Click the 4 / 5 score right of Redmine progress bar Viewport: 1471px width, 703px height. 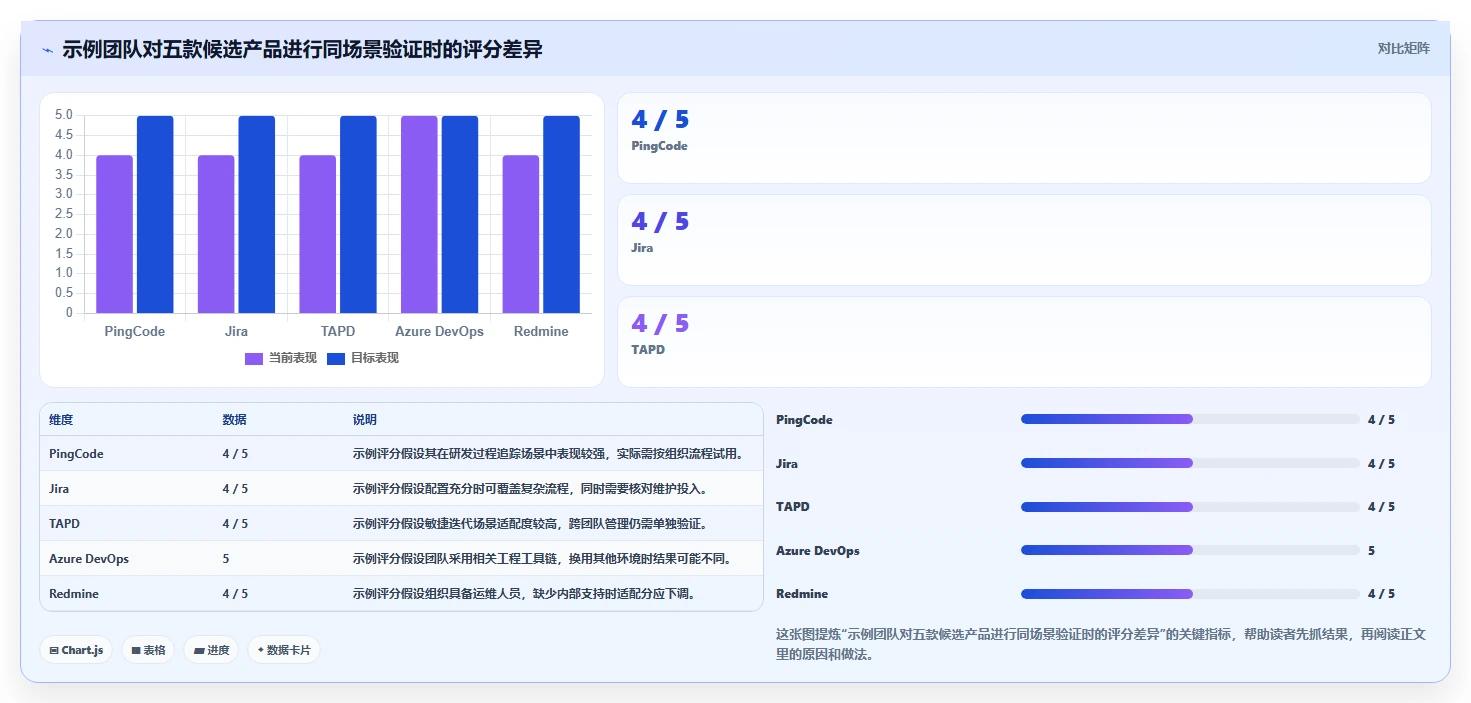tap(1381, 594)
